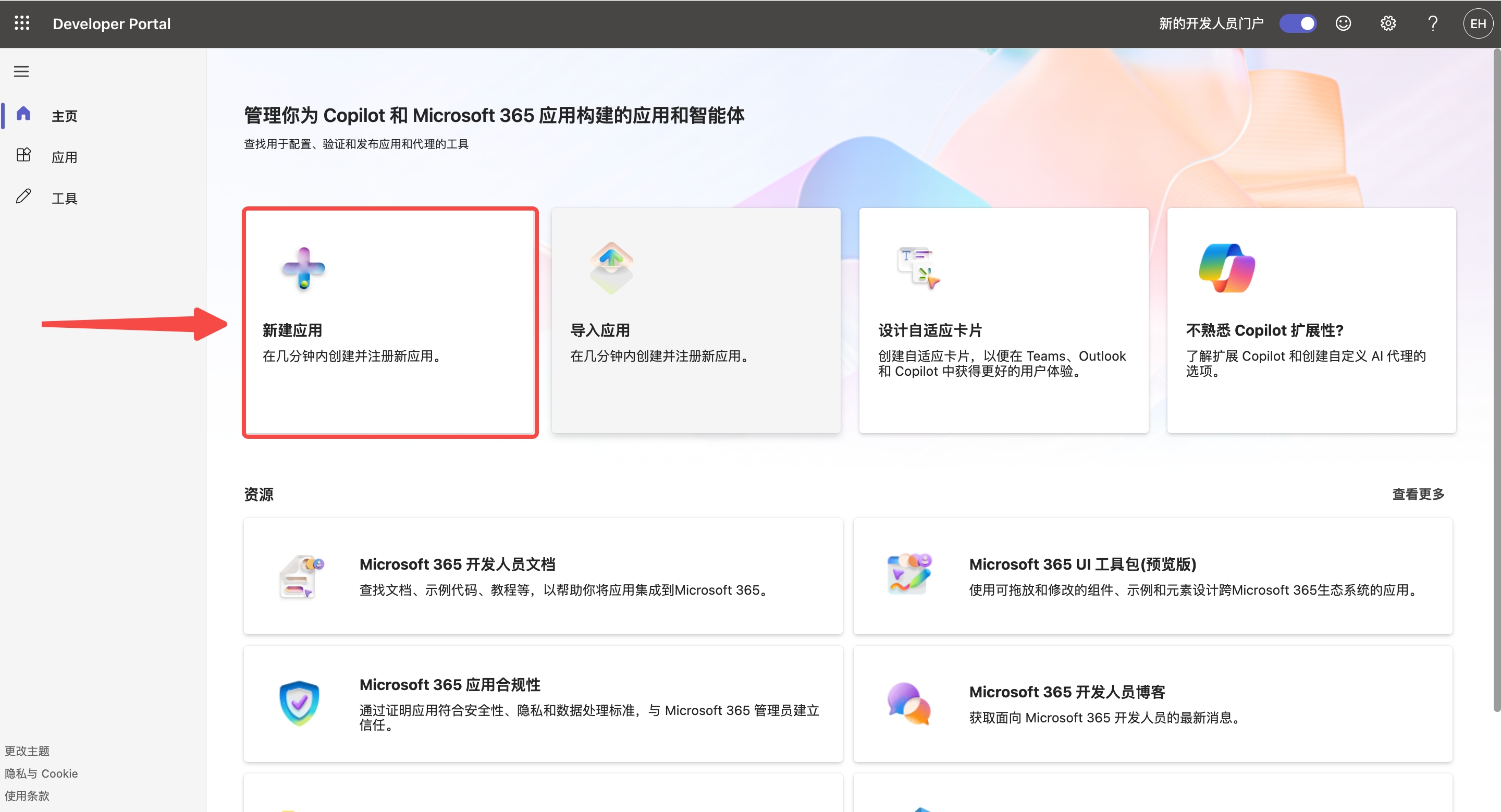Click the 查找用于配置、验证和发布应用和代理的工具 subtitle
1501x812 pixels.
356,144
